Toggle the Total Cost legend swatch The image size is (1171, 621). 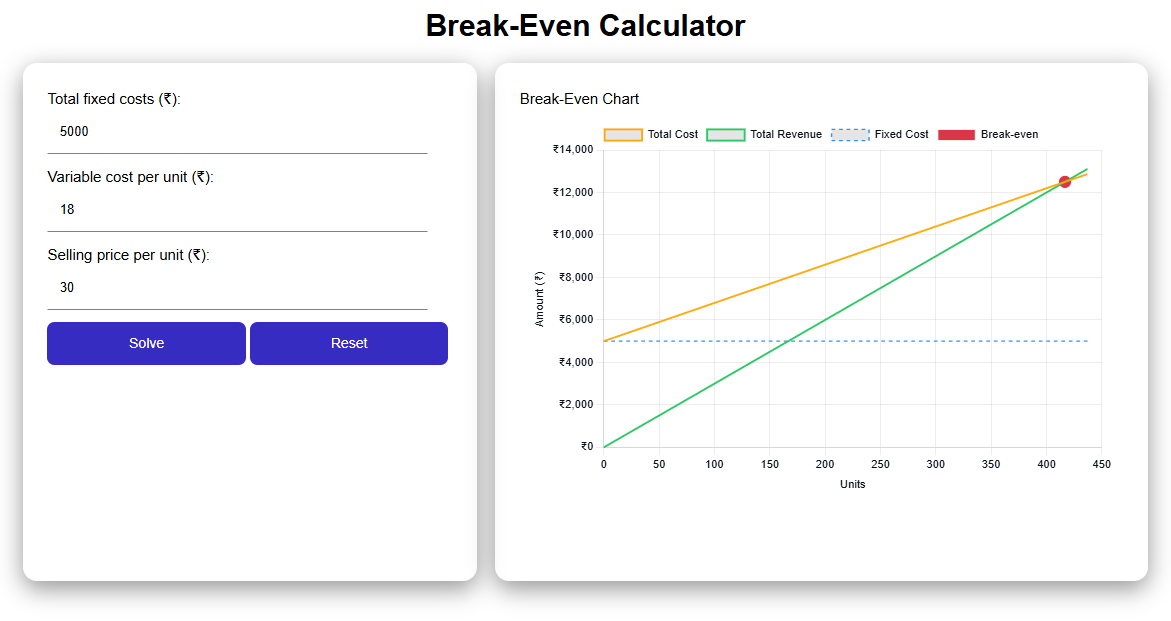[623, 135]
